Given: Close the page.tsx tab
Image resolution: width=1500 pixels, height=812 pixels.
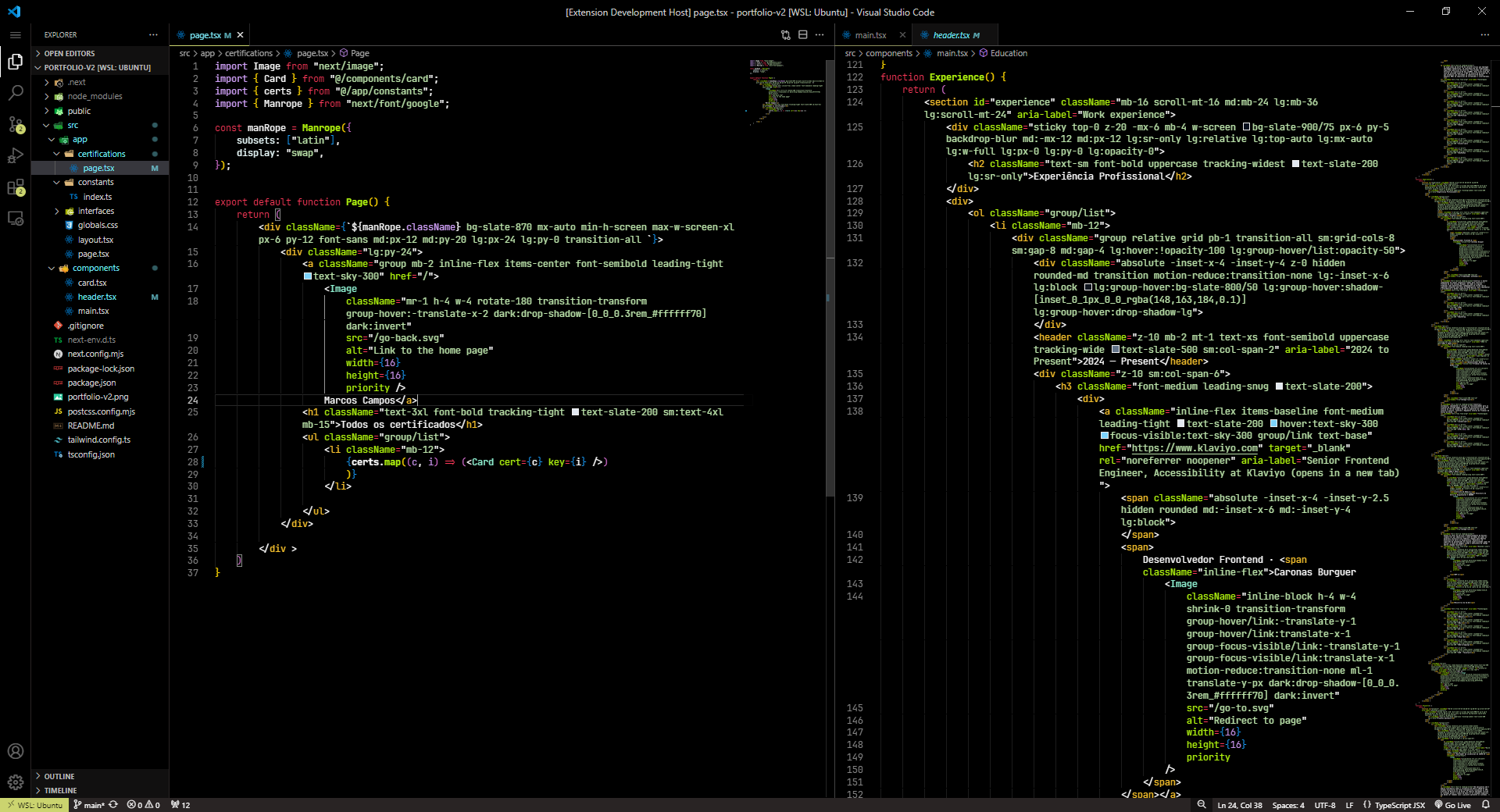Looking at the screenshot, I should point(240,35).
